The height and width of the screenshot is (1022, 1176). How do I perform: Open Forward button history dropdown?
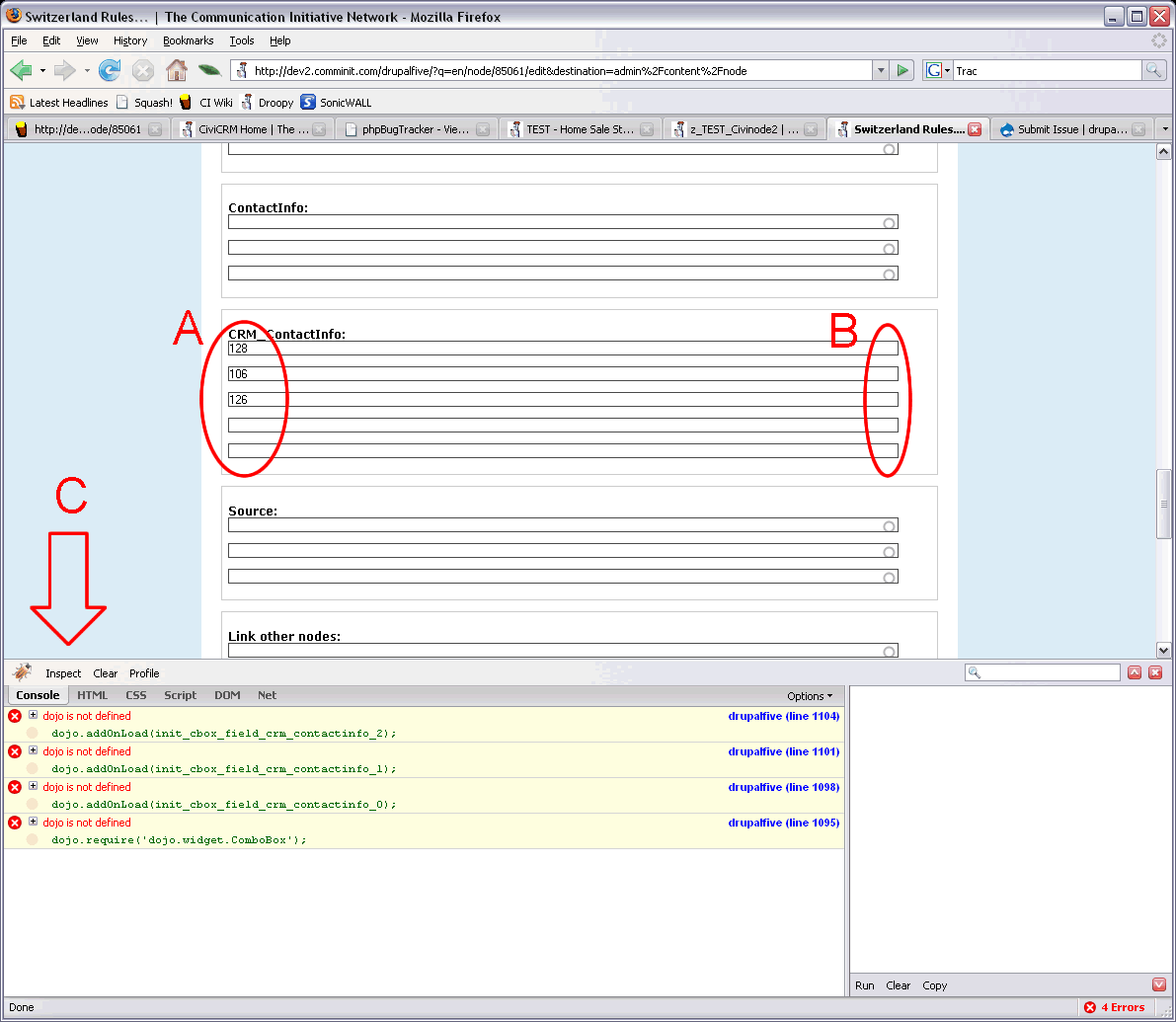coord(87,70)
